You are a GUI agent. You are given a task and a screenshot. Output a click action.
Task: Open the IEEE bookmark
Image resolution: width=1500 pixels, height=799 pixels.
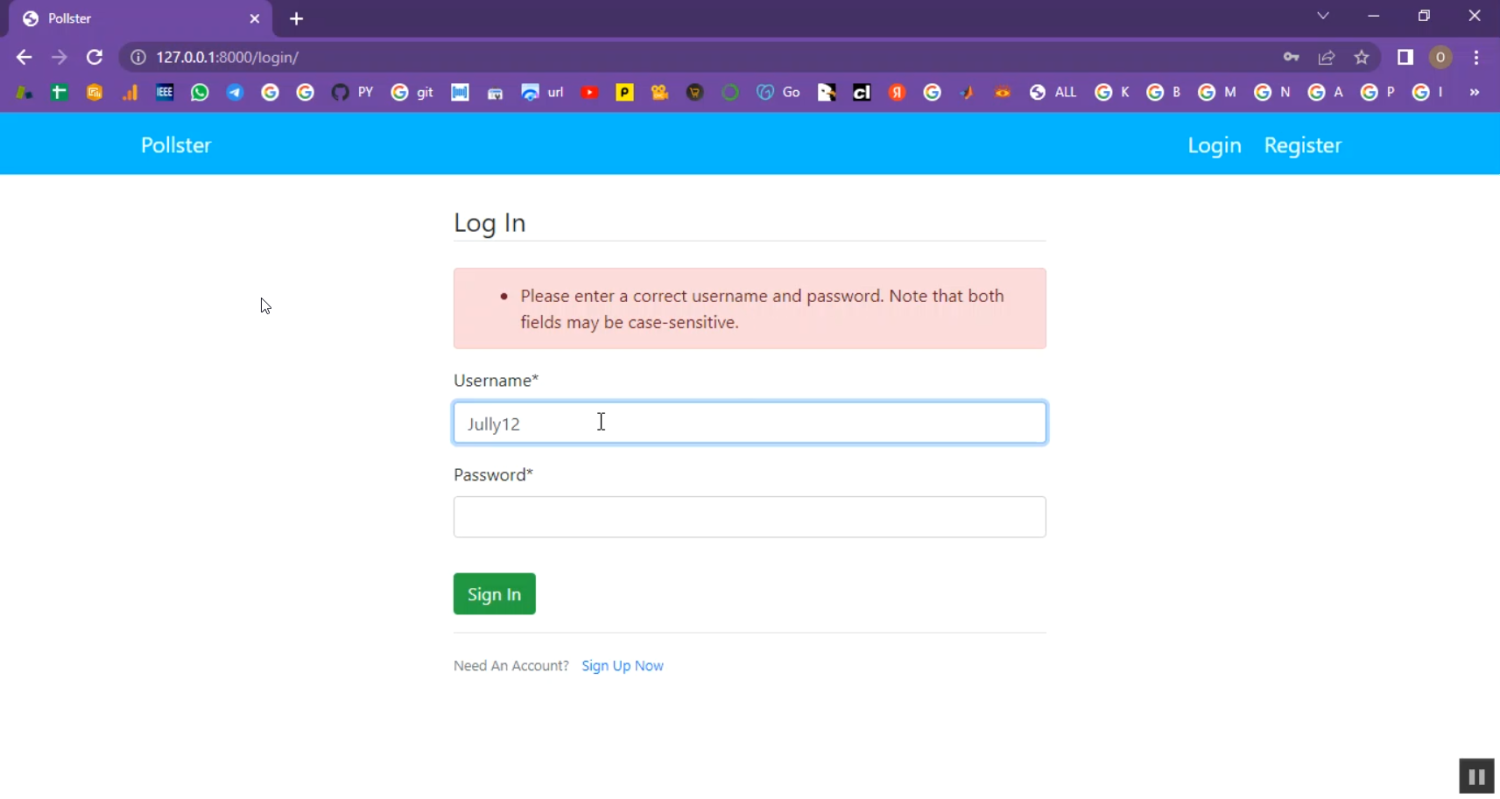pyautogui.click(x=165, y=92)
